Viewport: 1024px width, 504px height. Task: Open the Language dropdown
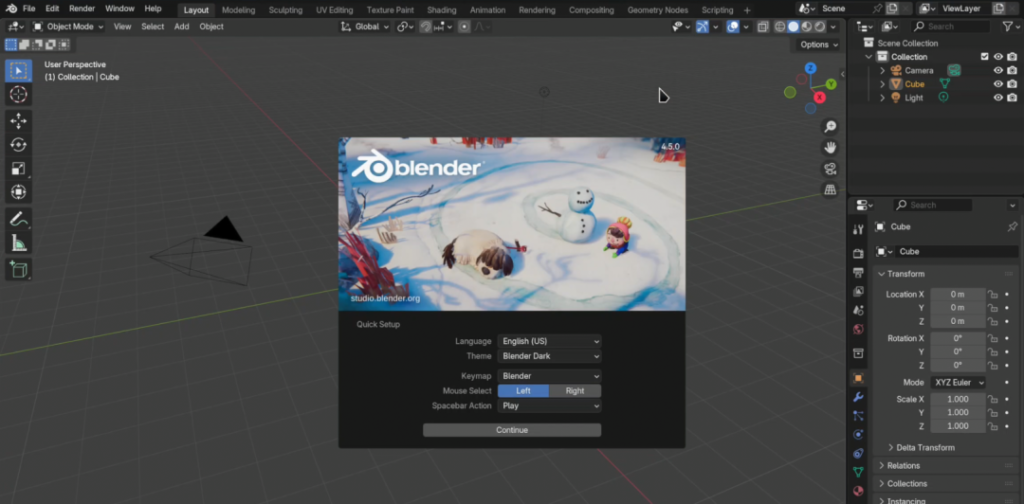(549, 341)
